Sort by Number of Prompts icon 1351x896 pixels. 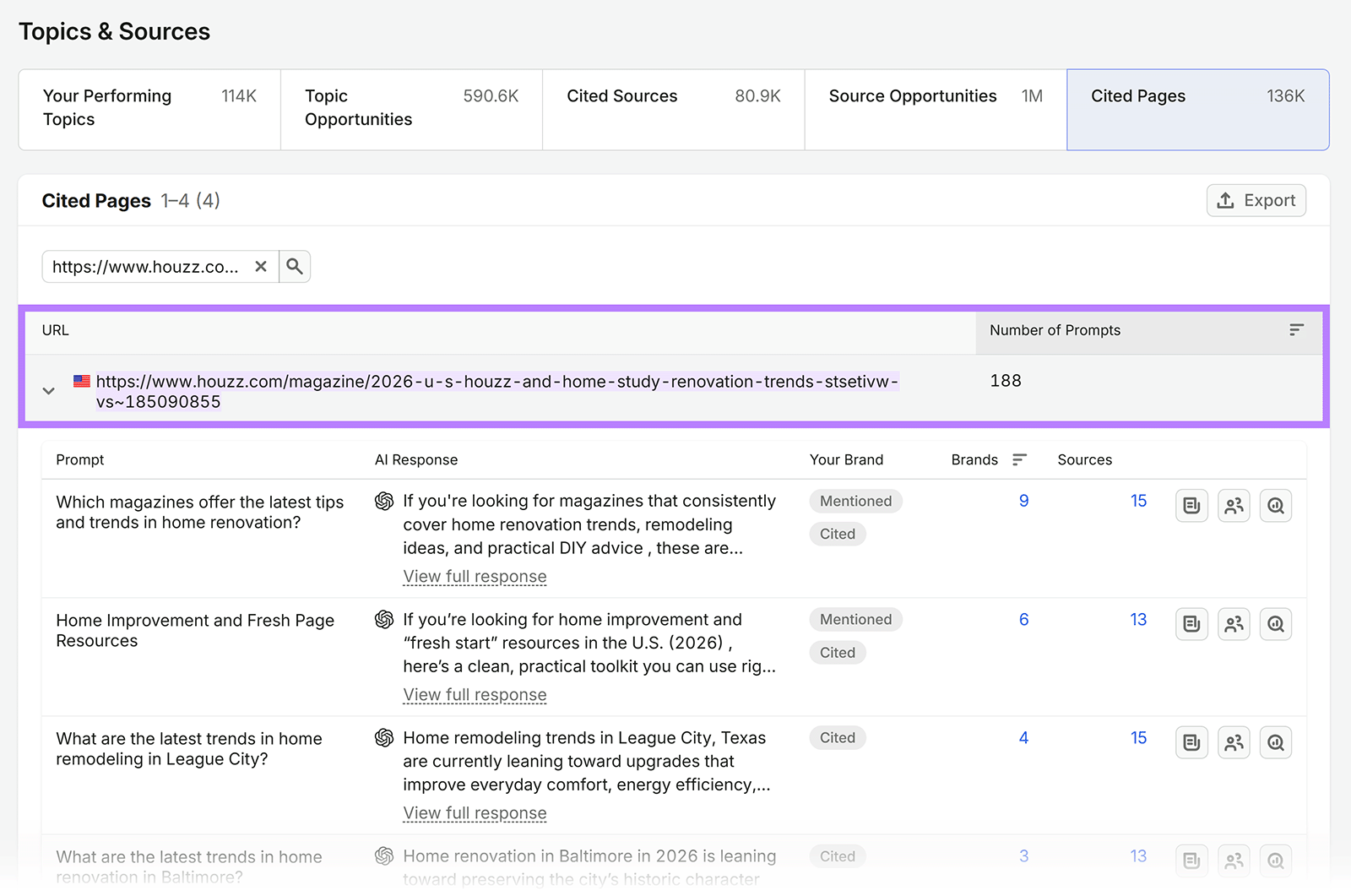[1296, 330]
